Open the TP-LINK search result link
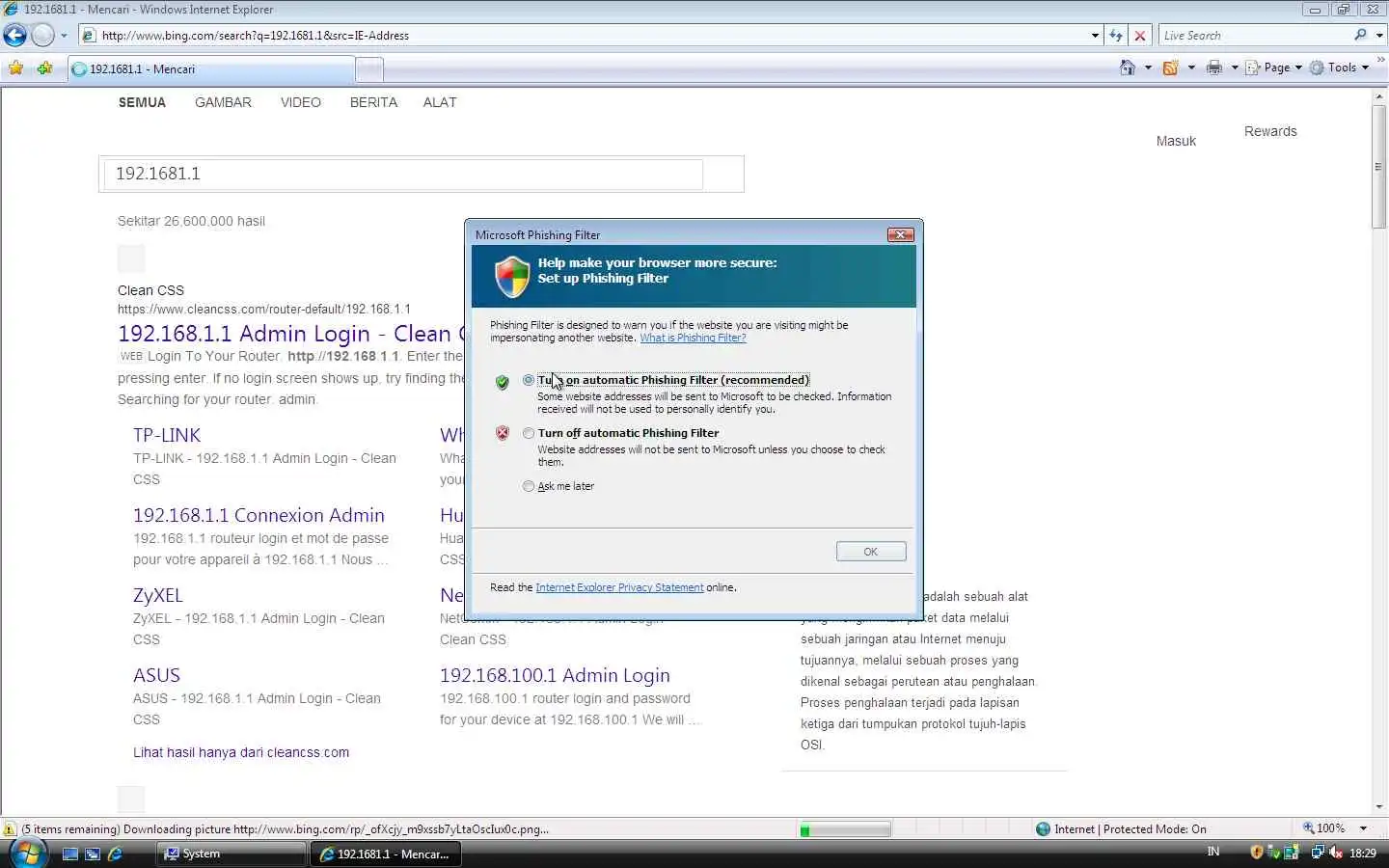 click(x=167, y=435)
